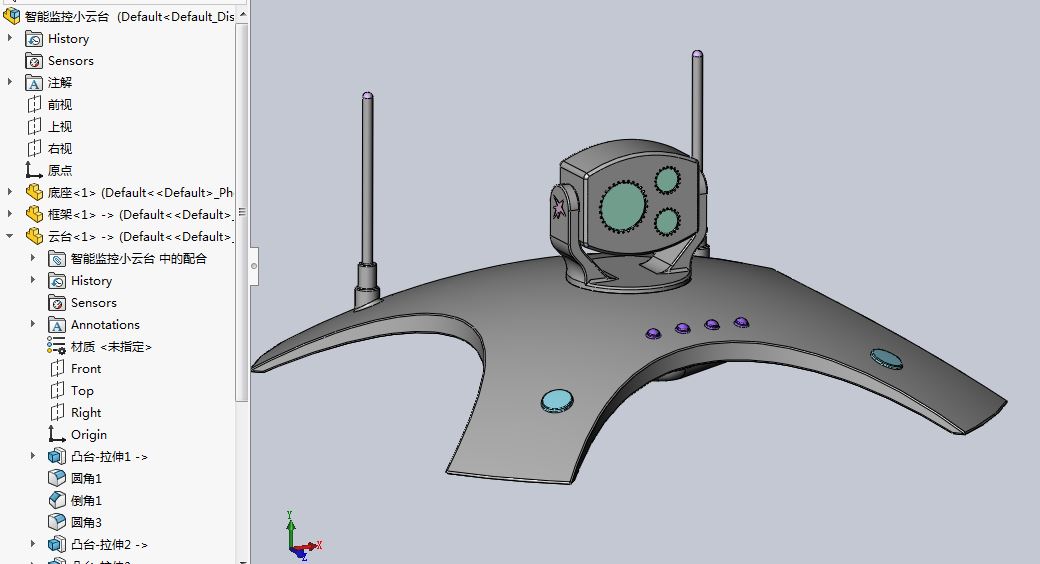1040x564 pixels.
Task: Collapse the 云台<1> component tree
Action: click(x=9, y=236)
